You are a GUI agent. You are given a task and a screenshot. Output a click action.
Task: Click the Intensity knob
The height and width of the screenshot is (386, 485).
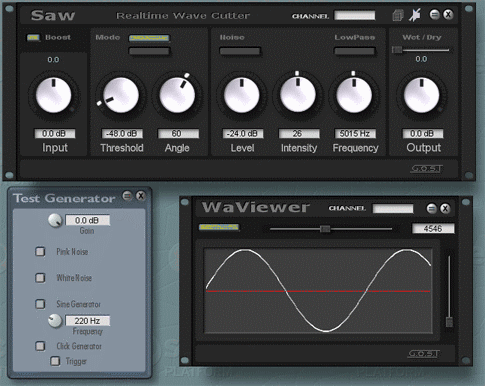(298, 95)
